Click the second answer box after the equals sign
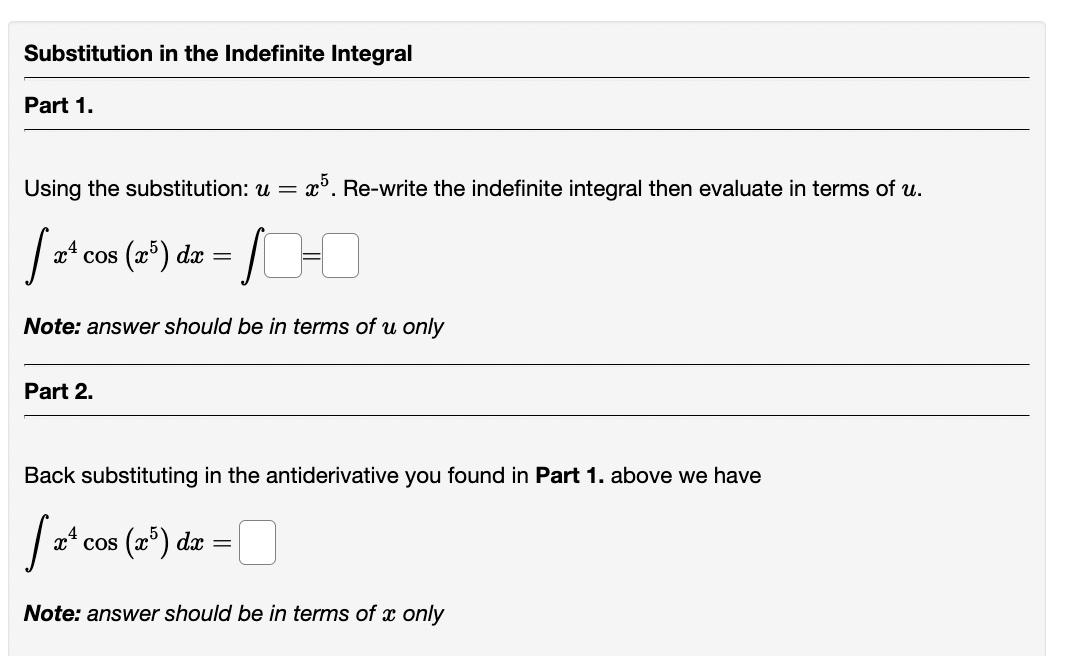 tap(341, 257)
